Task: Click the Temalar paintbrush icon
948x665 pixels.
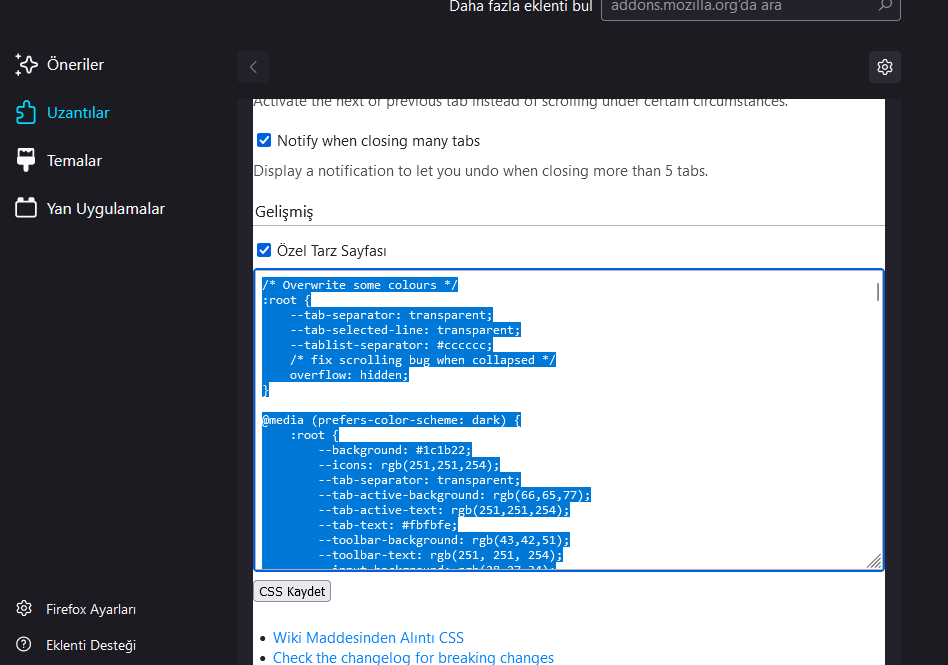Action: coord(26,161)
